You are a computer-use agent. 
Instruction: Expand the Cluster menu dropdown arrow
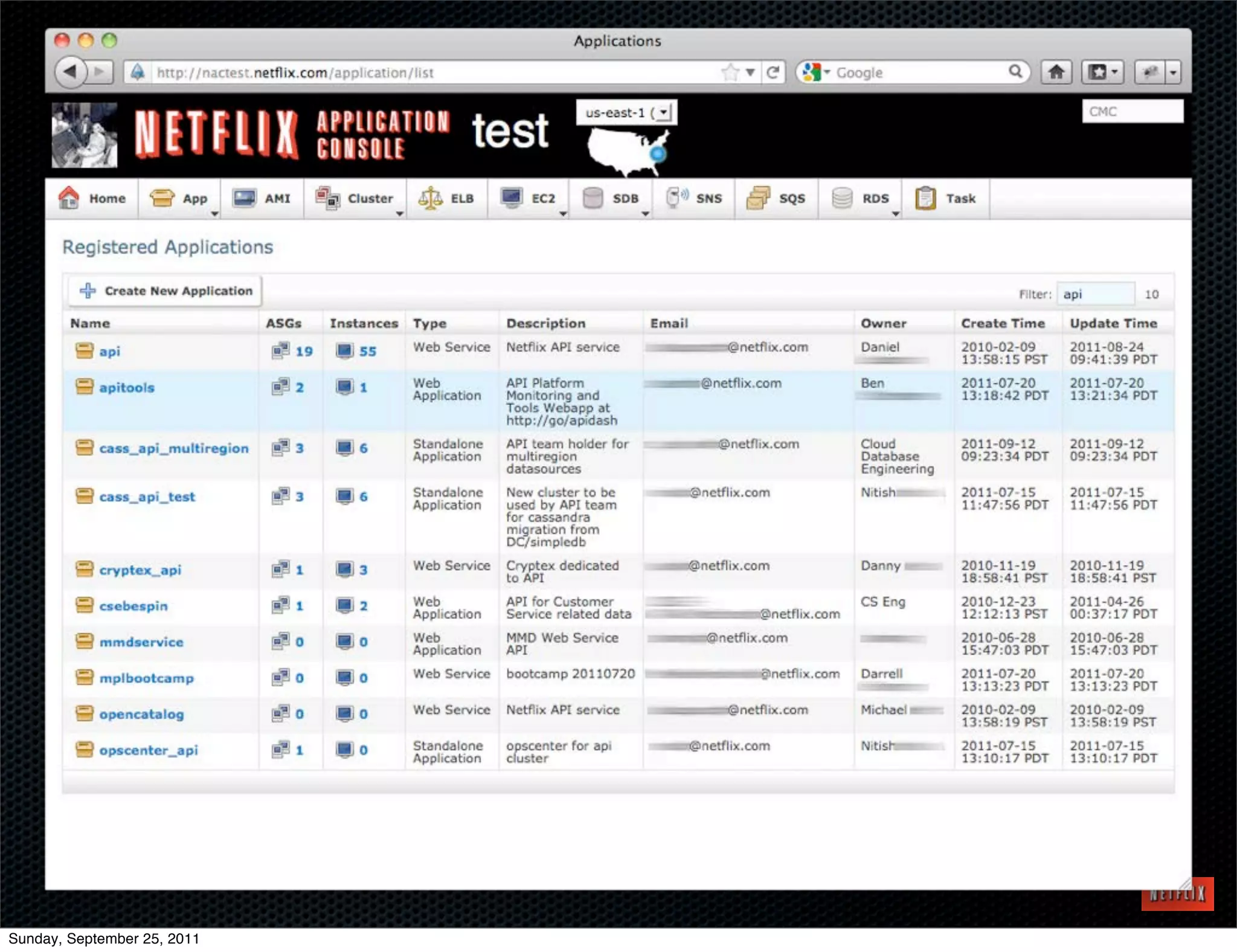click(x=399, y=214)
